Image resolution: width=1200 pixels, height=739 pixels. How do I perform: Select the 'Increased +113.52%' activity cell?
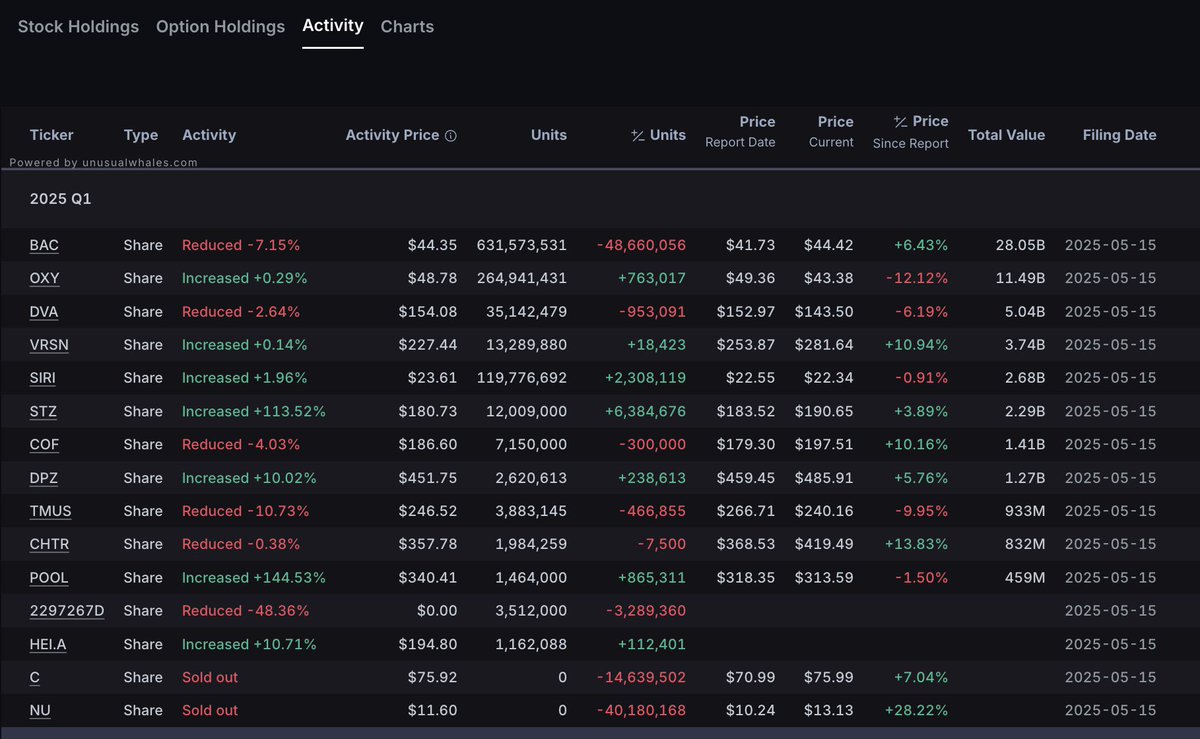pyautogui.click(x=254, y=411)
